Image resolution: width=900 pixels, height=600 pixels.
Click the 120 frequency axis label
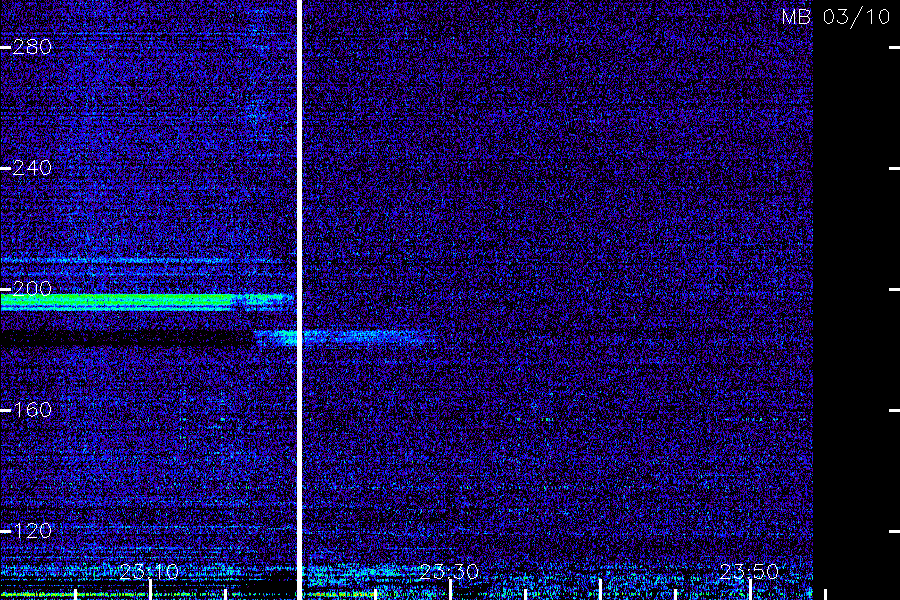[x=32, y=530]
